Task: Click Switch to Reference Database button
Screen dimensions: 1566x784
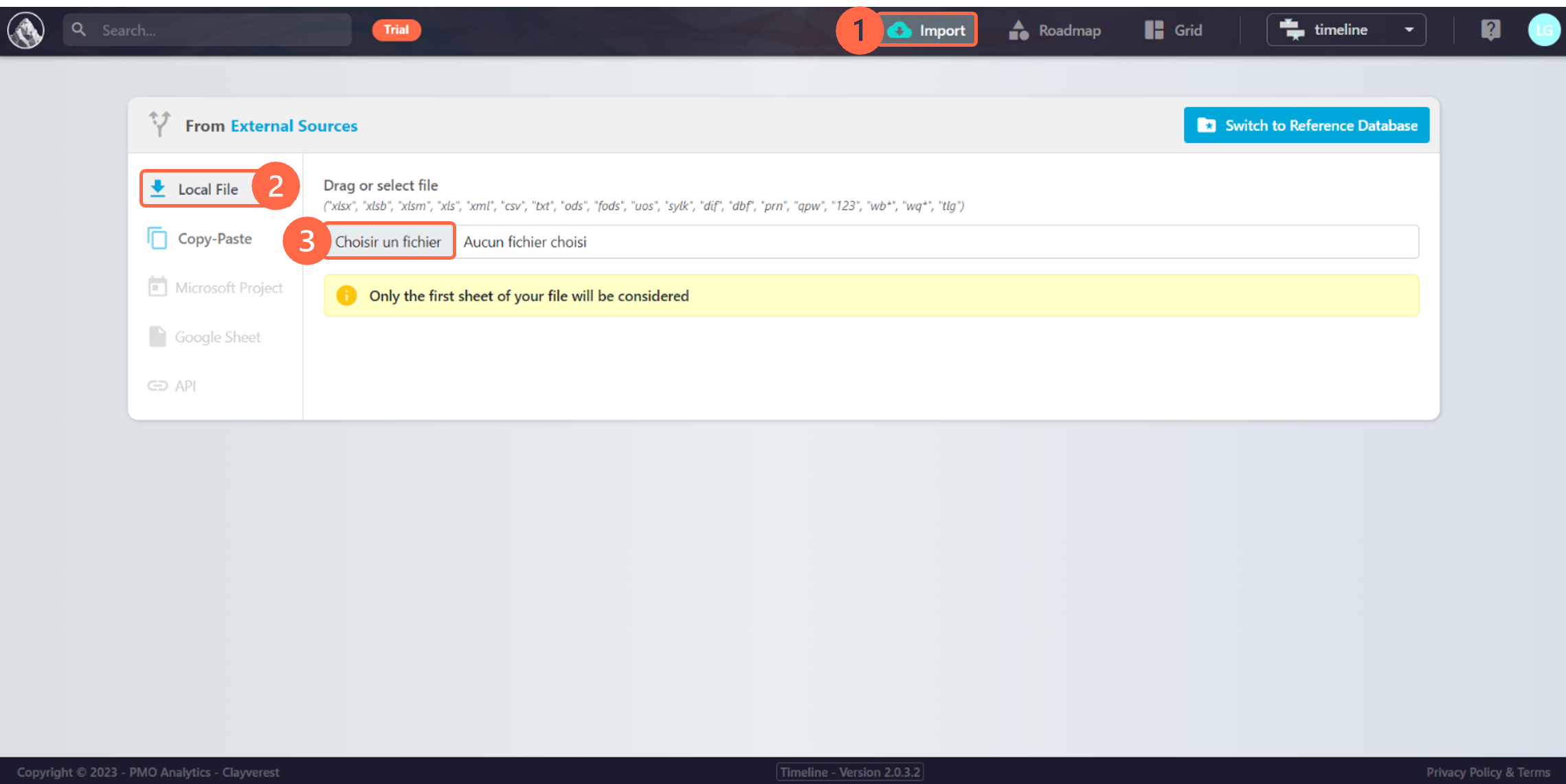Action: [x=1306, y=125]
